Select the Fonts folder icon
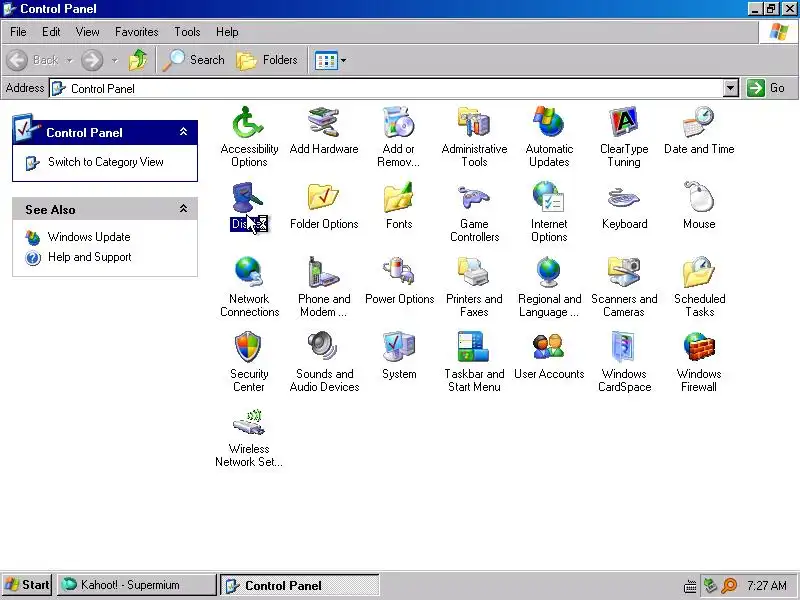Screen dimensions: 800x600 click(x=398, y=198)
